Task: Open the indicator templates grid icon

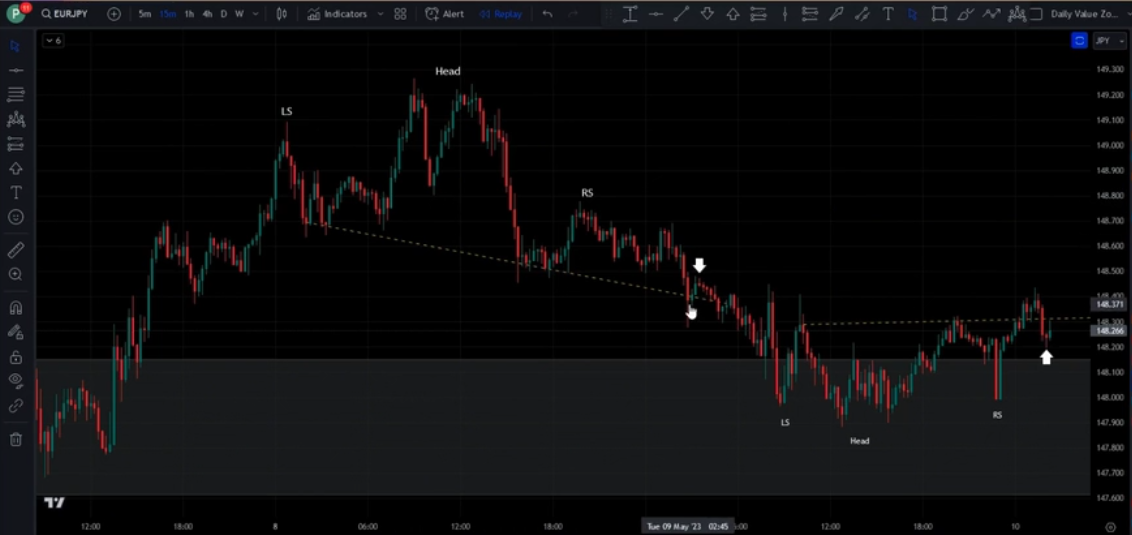Action: pos(401,14)
